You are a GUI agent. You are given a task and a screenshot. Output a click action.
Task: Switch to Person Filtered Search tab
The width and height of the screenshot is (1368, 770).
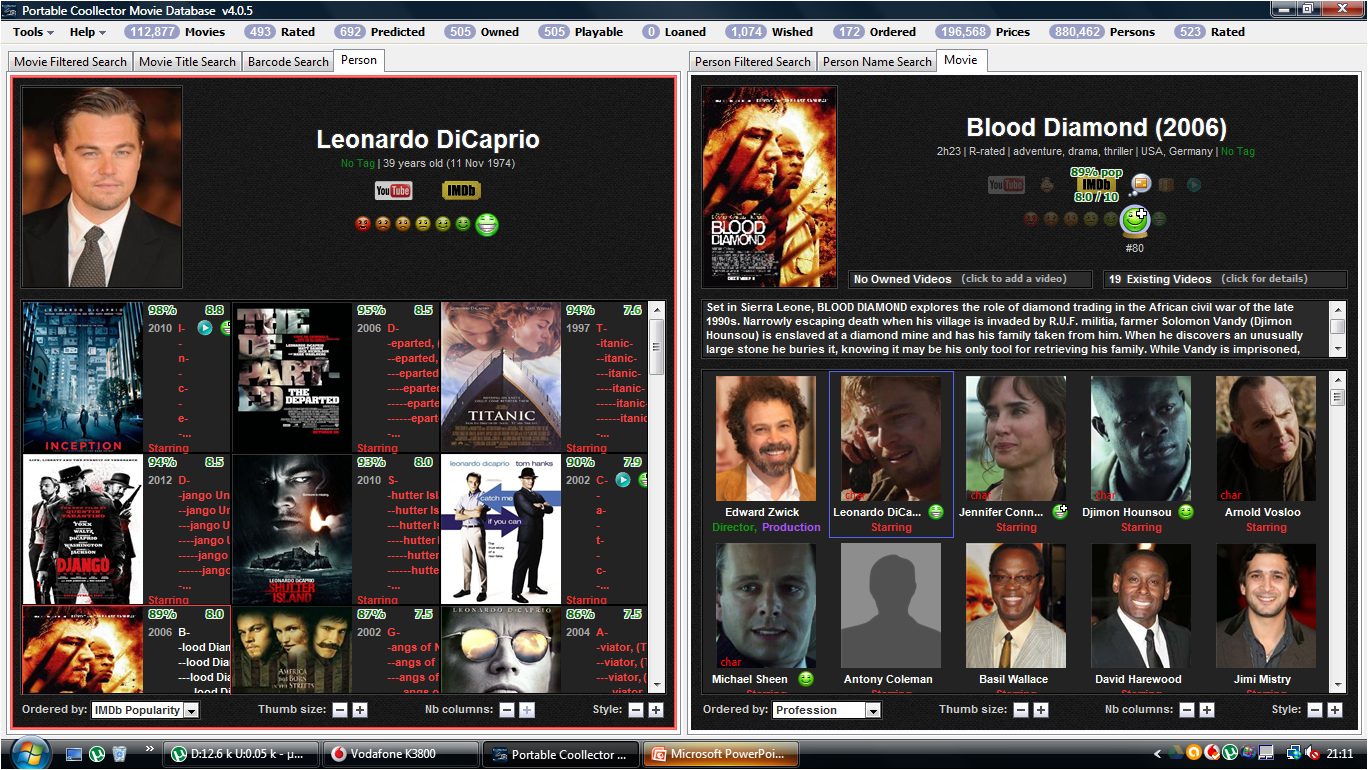[753, 62]
